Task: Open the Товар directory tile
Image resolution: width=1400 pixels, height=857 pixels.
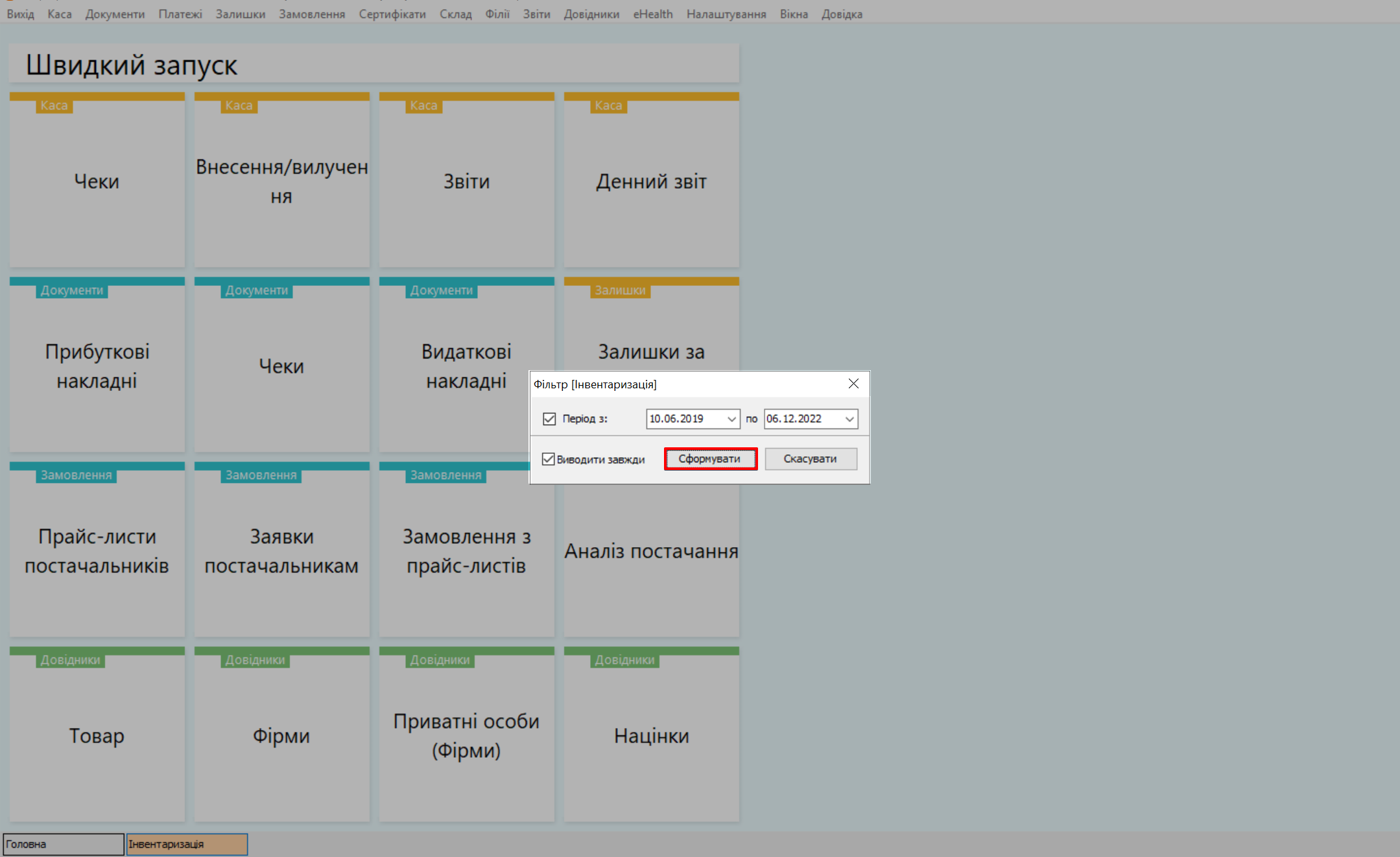Action: click(97, 736)
